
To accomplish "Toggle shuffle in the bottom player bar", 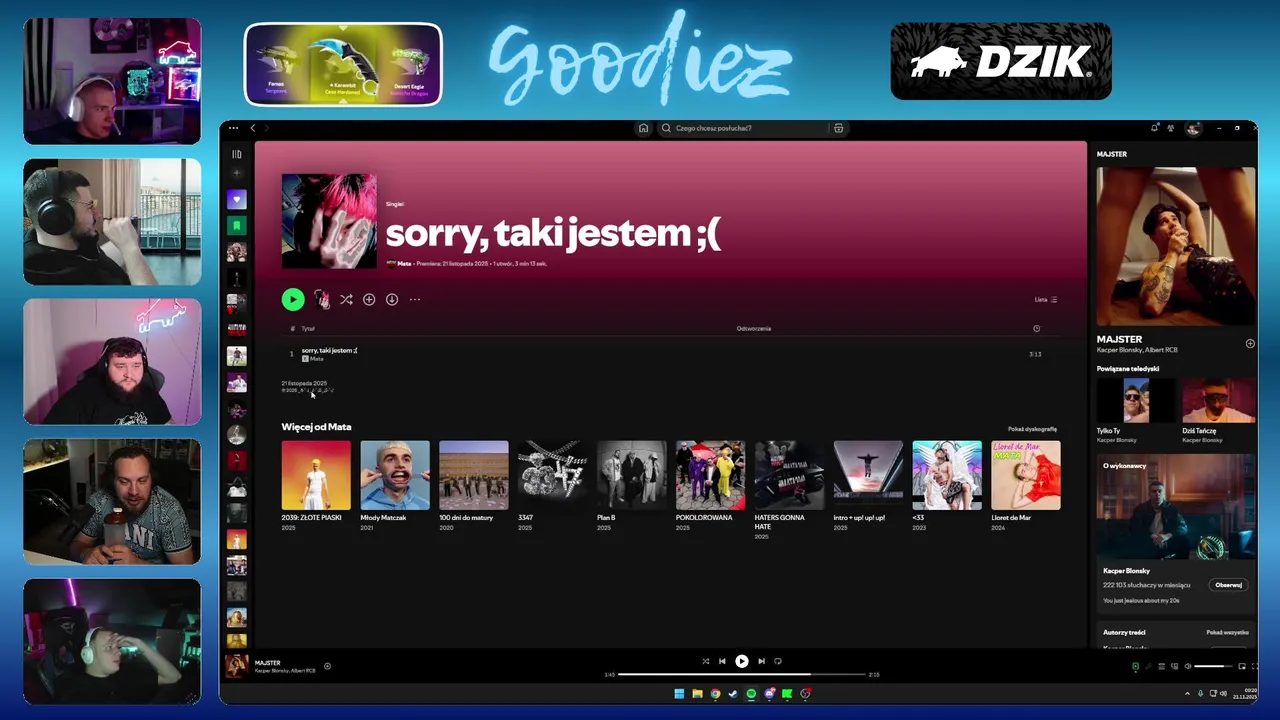I will (x=705, y=661).
